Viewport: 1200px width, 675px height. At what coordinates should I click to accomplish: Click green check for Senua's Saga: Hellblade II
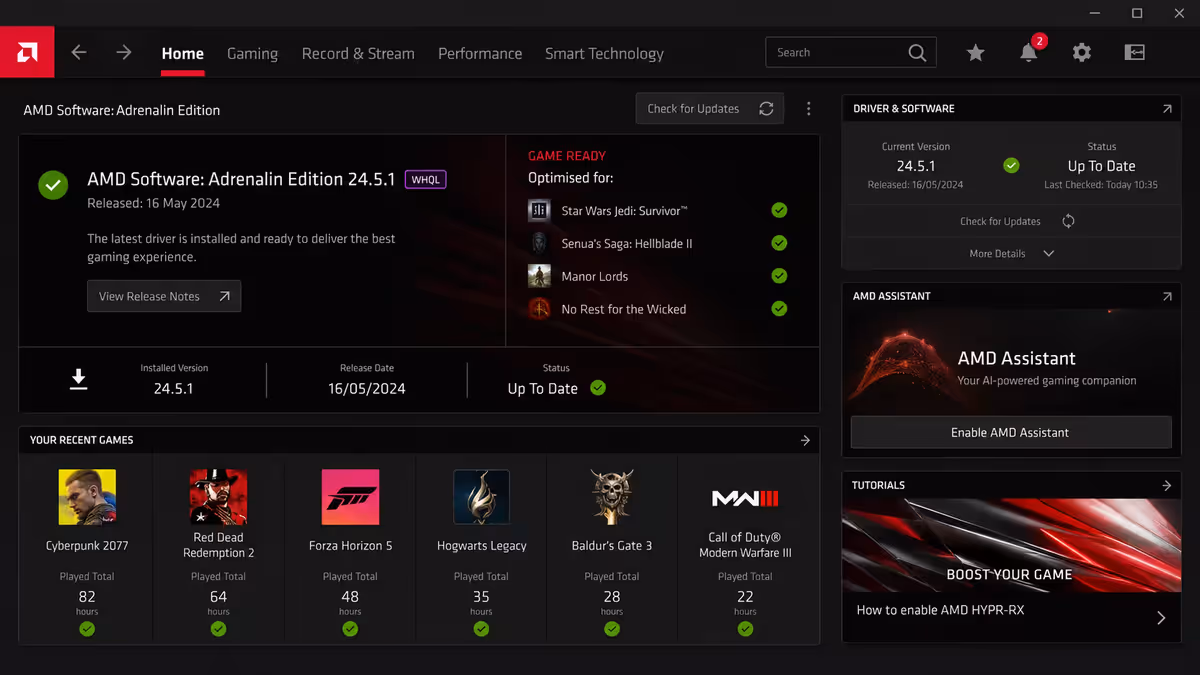(779, 243)
